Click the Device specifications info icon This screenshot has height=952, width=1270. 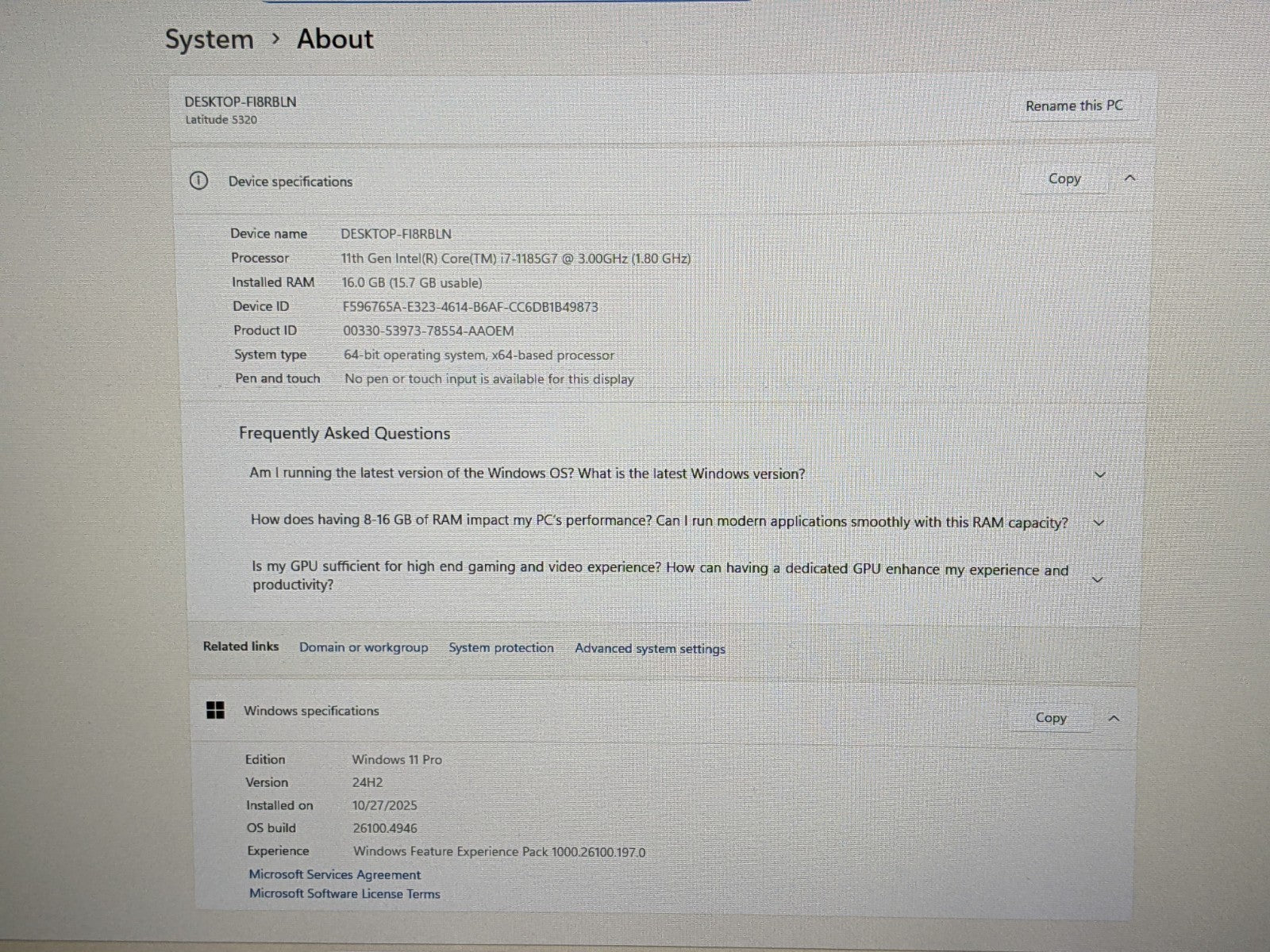[198, 181]
